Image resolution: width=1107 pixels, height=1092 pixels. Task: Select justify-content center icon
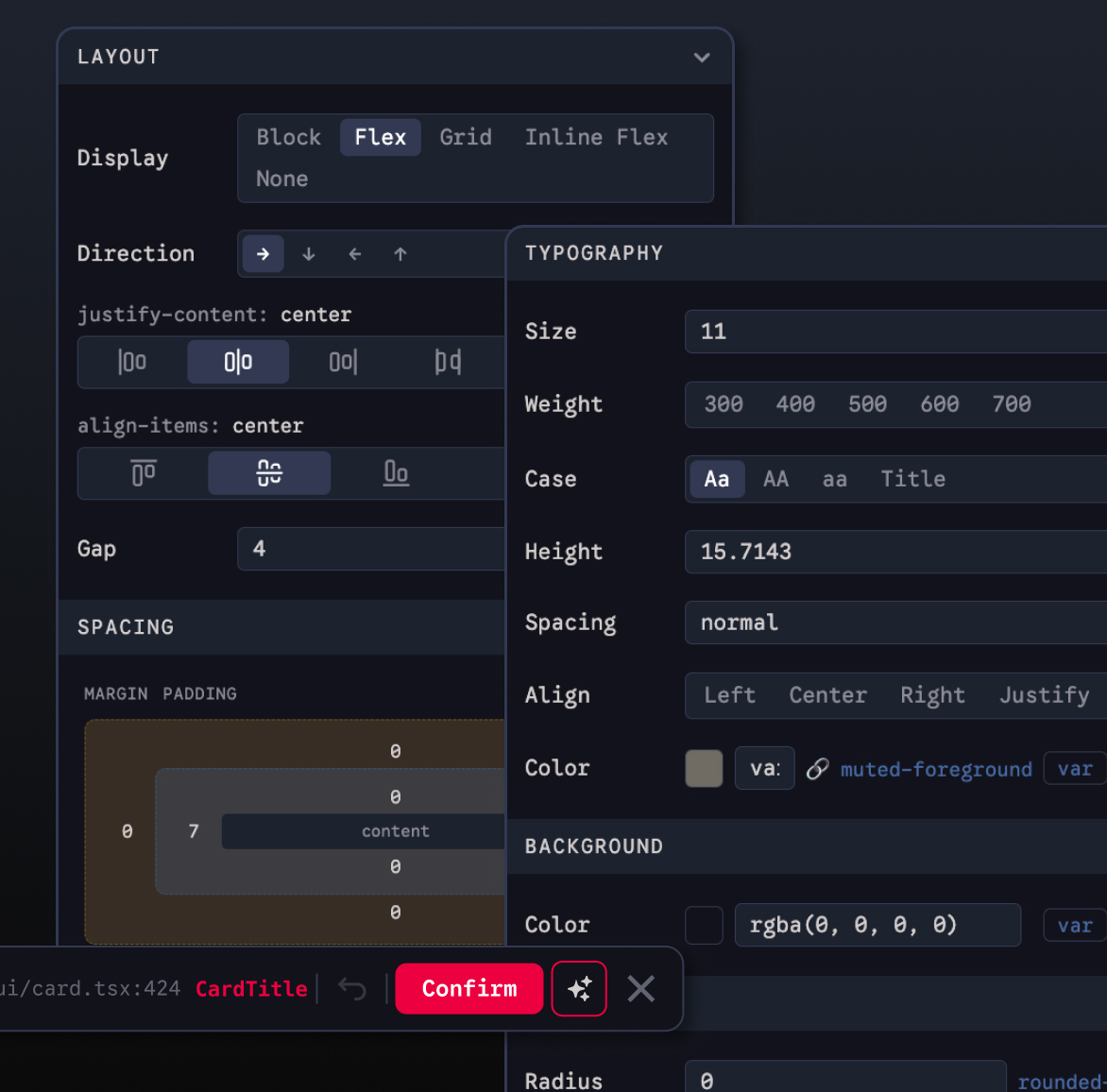click(x=238, y=362)
